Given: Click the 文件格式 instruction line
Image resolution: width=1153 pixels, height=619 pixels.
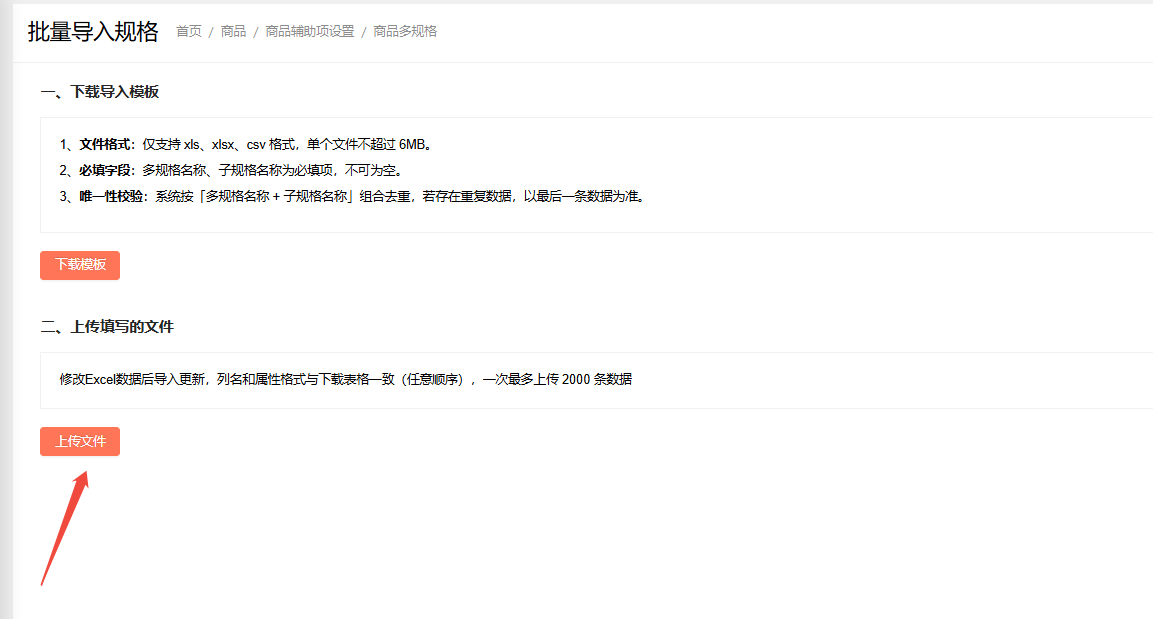Looking at the screenshot, I should (x=248, y=144).
